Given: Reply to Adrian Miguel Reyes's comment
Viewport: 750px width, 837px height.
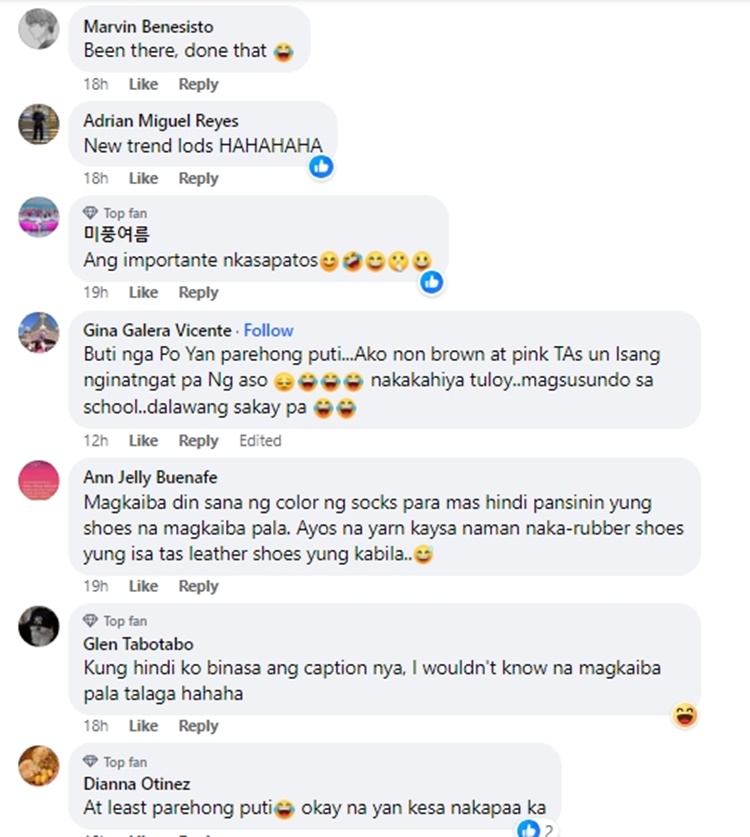Looking at the screenshot, I should (198, 178).
